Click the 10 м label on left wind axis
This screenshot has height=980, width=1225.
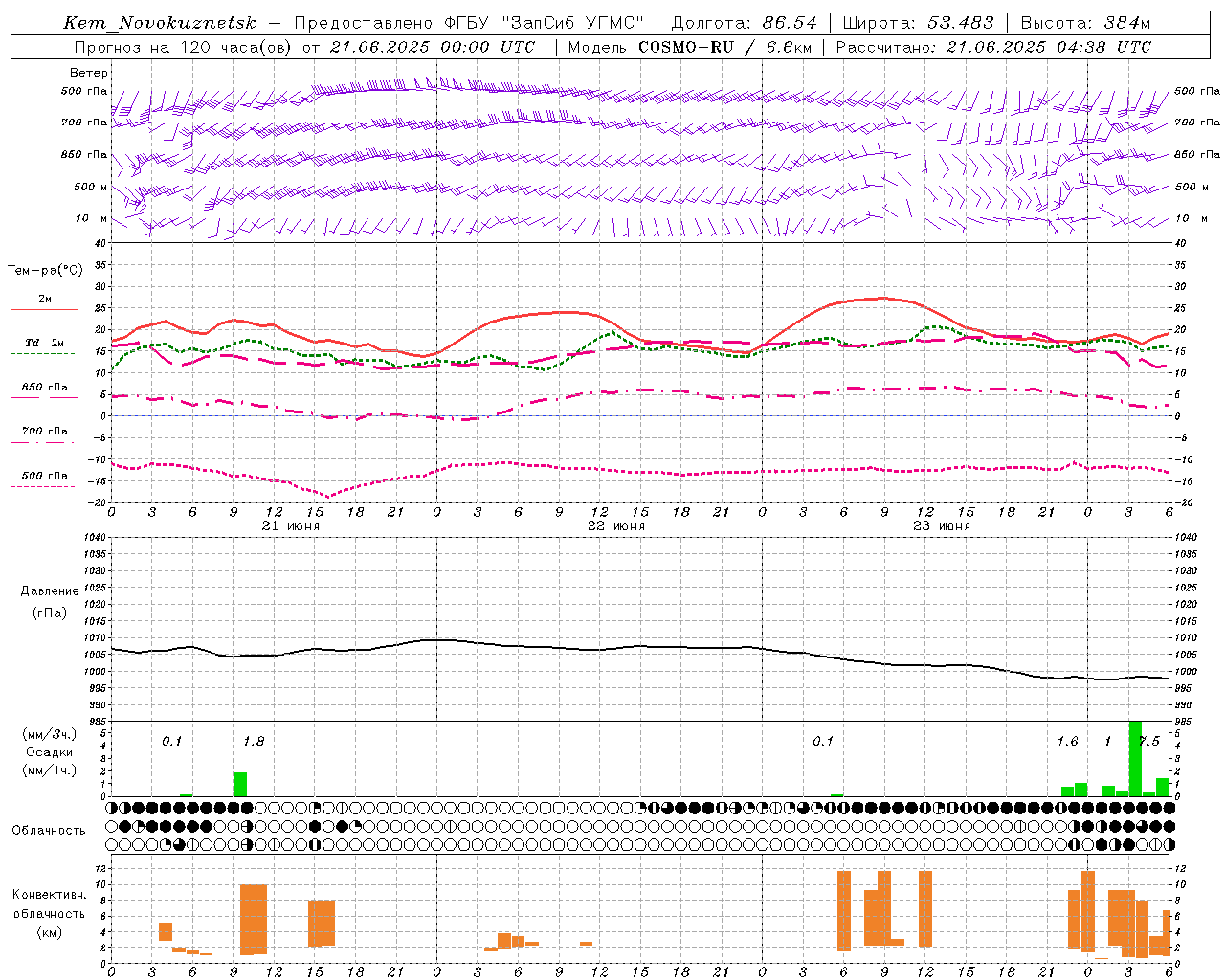[x=91, y=219]
